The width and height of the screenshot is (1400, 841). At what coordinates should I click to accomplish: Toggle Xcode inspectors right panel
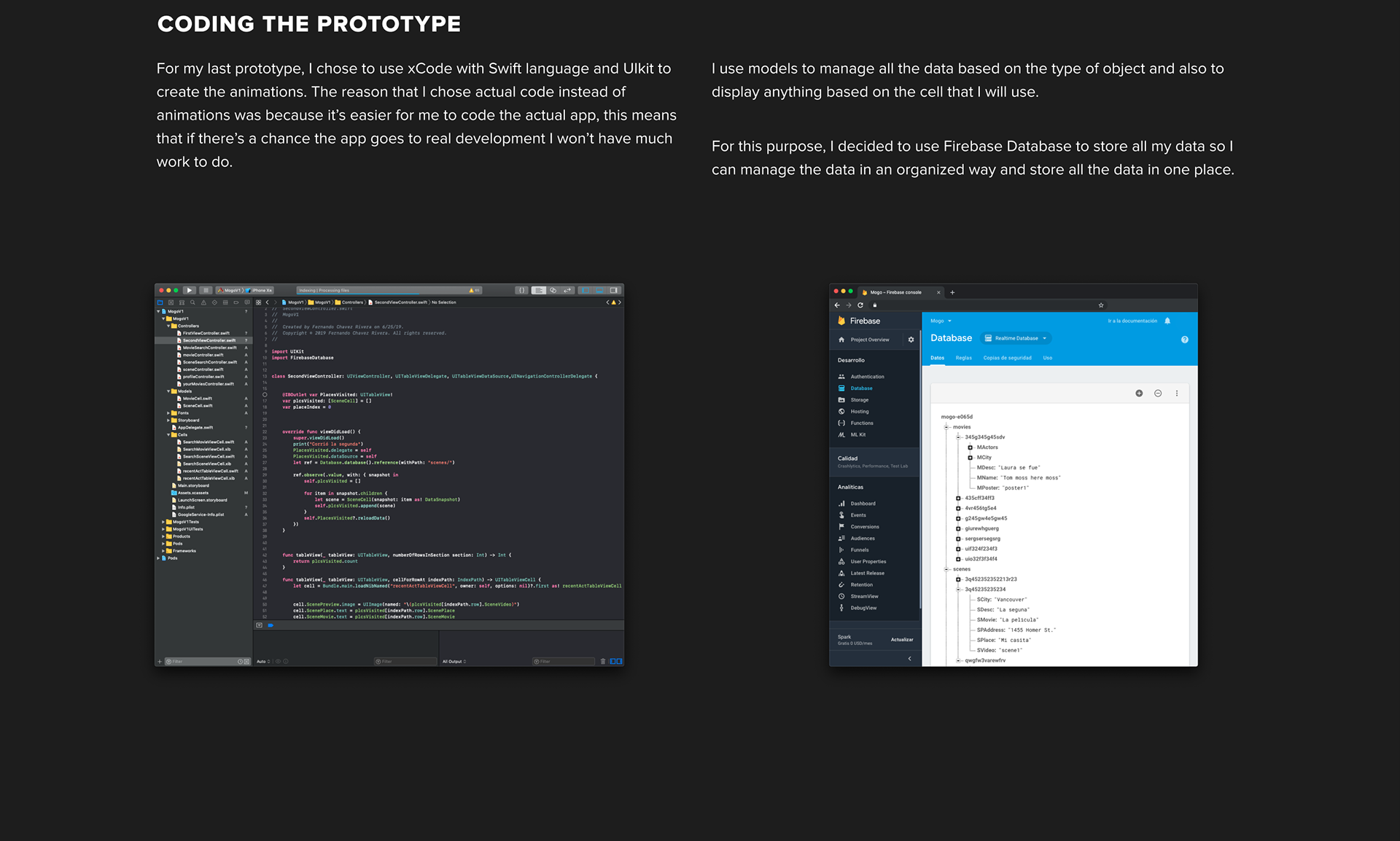tap(614, 290)
